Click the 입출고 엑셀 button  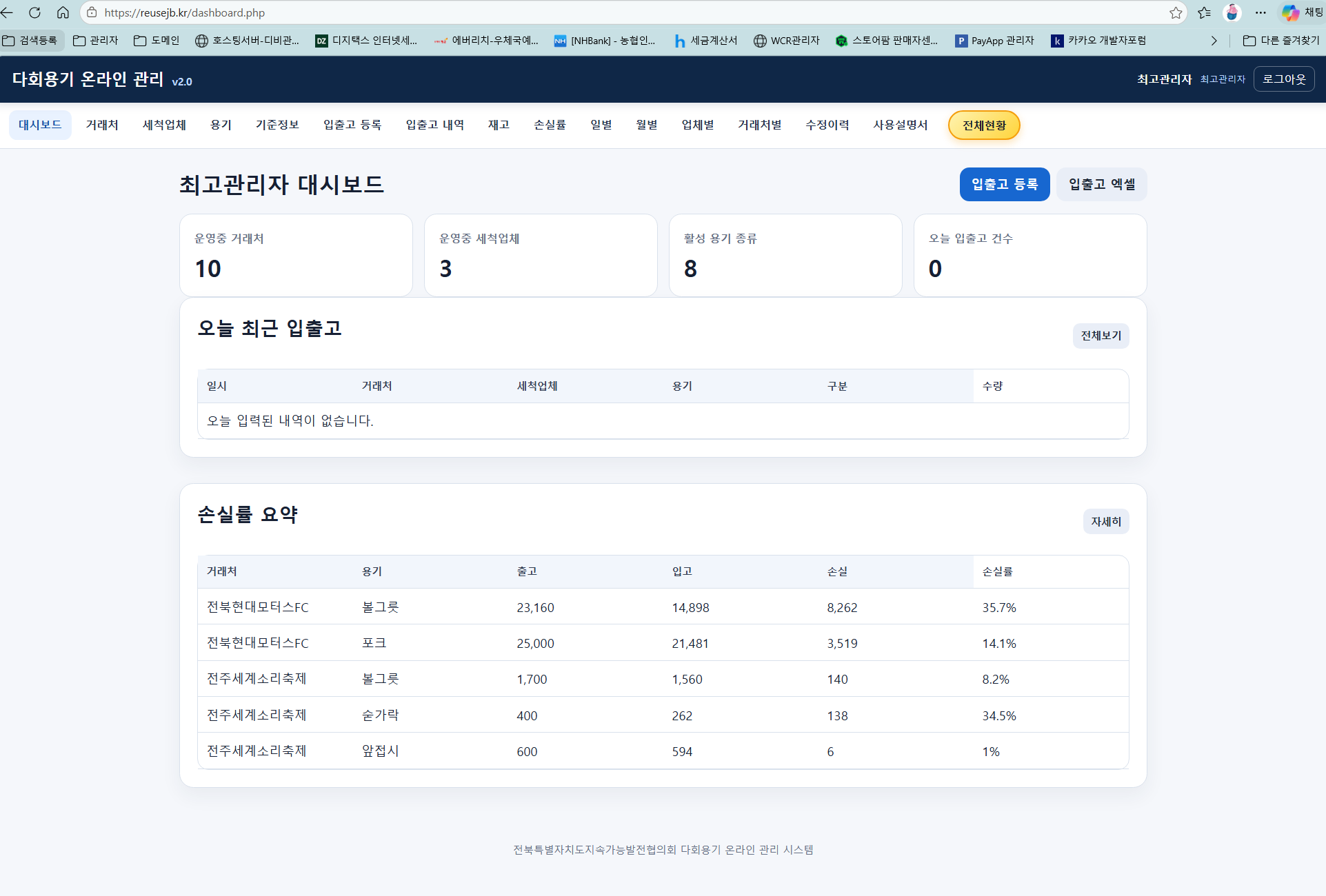(x=1102, y=184)
